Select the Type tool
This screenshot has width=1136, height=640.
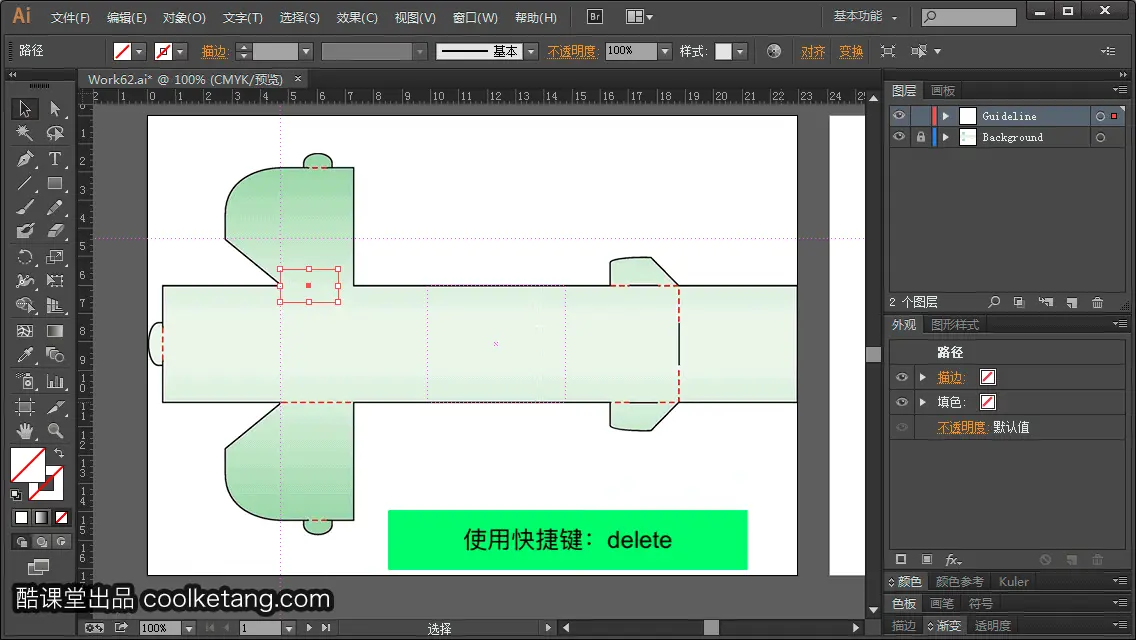click(x=55, y=158)
